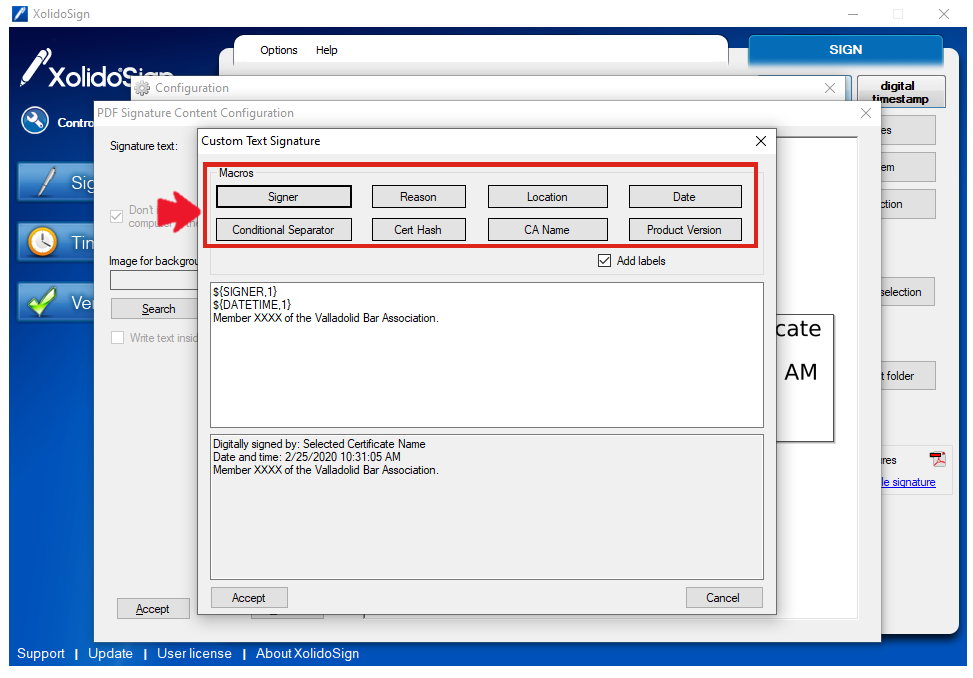Open the Help menu
The height and width of the screenshot is (678, 973).
[326, 50]
